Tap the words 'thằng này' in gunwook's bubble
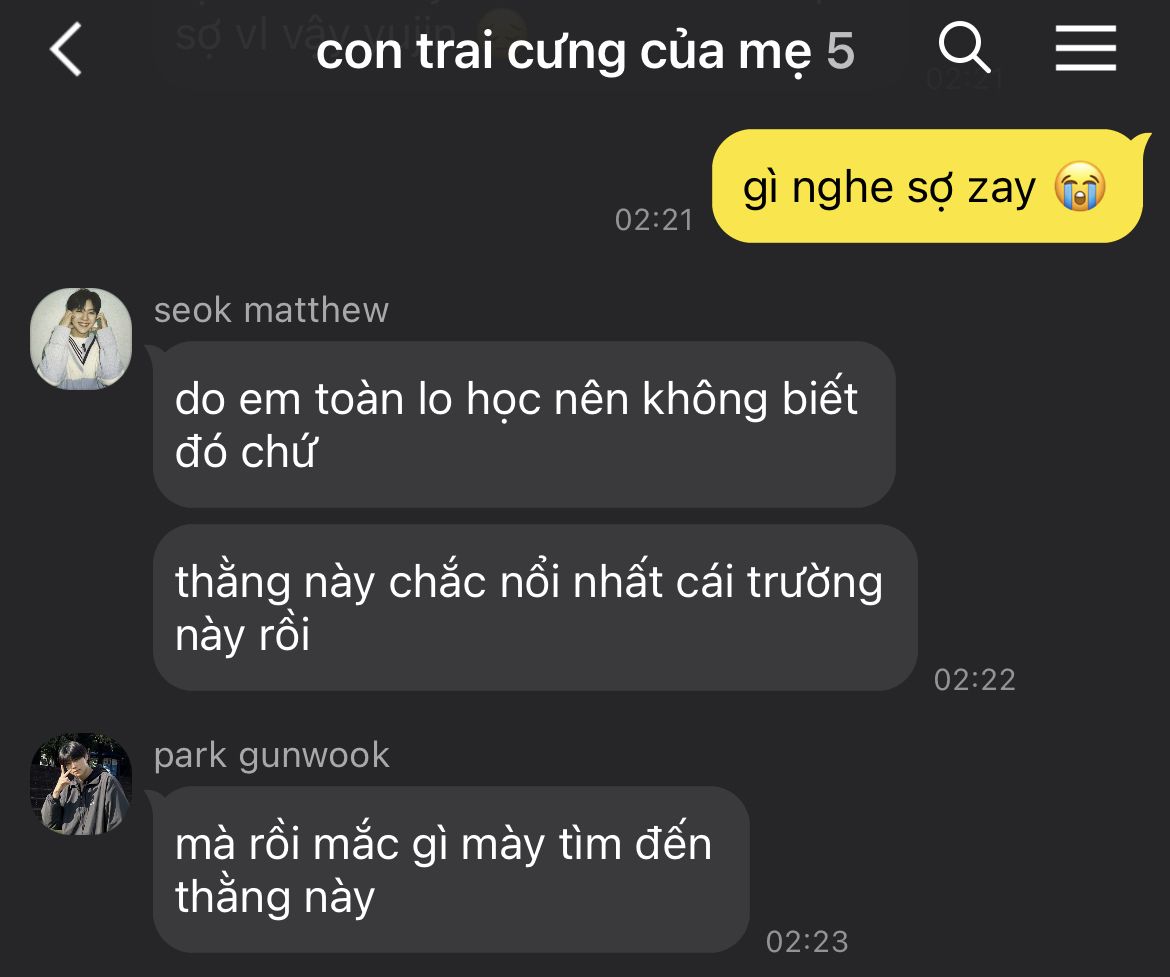1170x977 pixels. tap(275, 896)
